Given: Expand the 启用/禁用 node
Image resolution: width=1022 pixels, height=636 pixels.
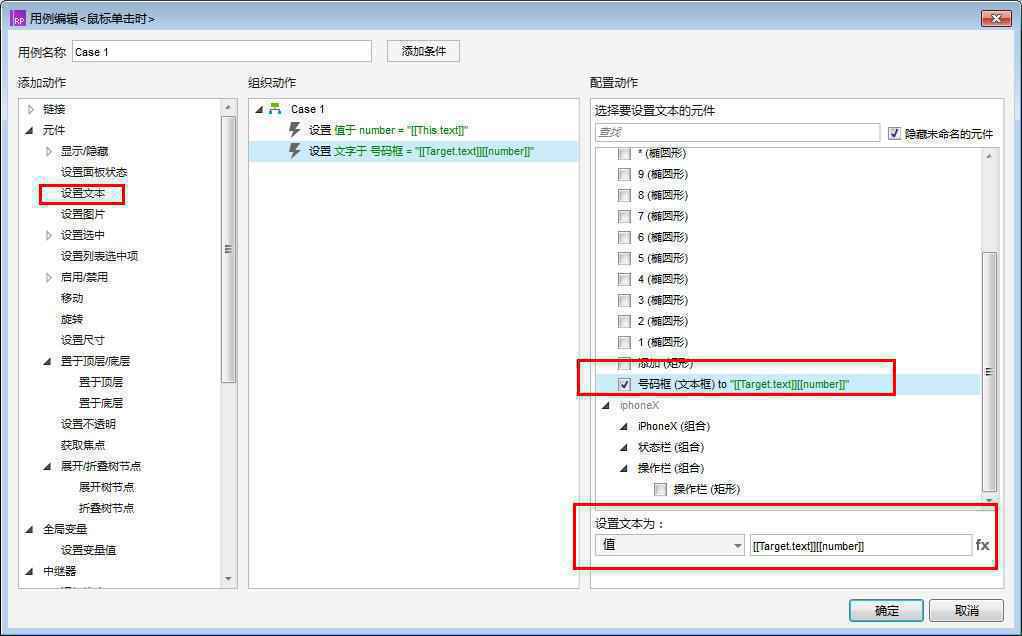Looking at the screenshot, I should coord(49,277).
